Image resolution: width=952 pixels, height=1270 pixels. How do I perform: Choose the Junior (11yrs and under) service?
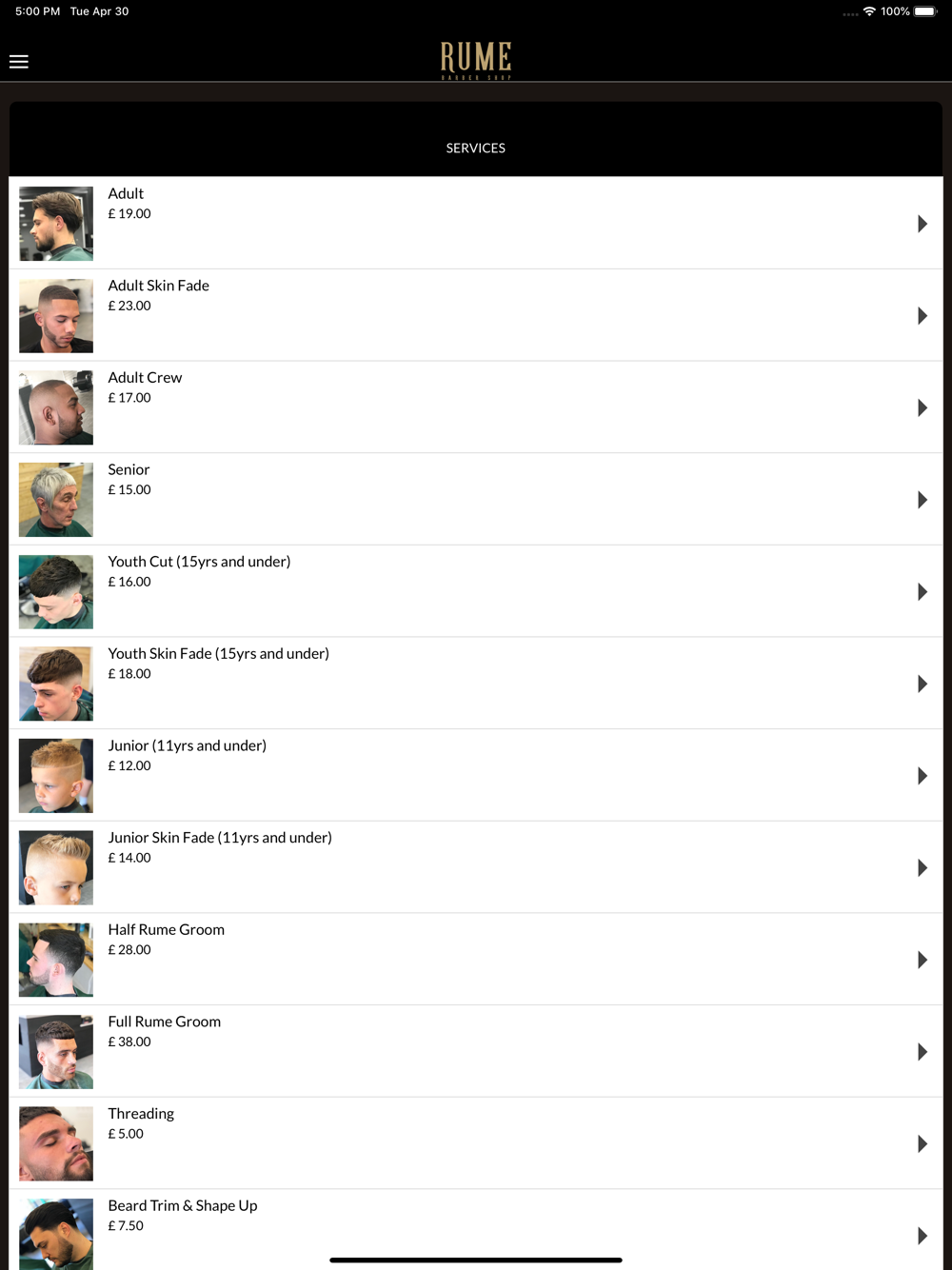point(476,775)
